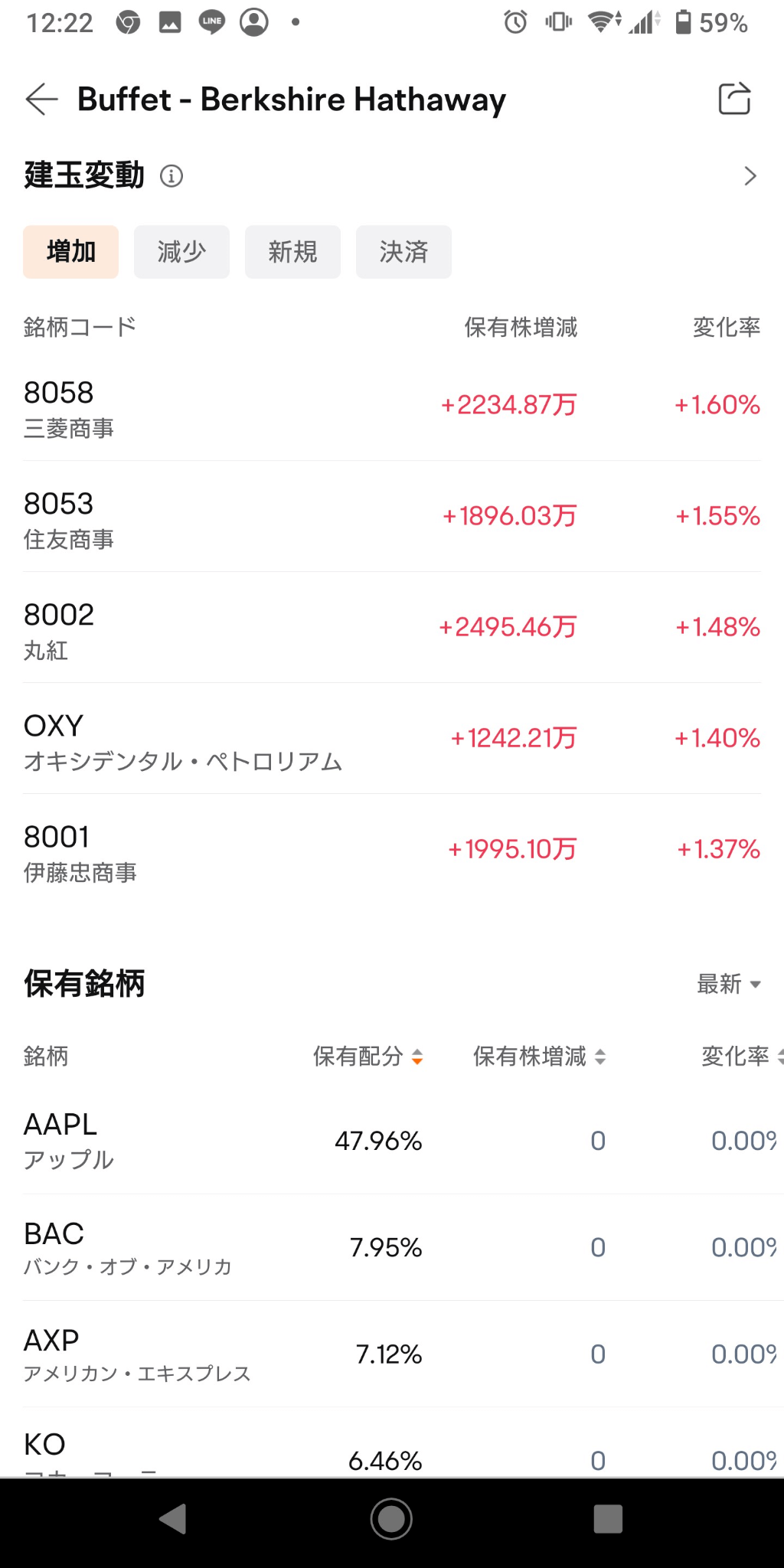Expand 建玉変動 section with chevron
The height and width of the screenshot is (1568, 784).
750,176
